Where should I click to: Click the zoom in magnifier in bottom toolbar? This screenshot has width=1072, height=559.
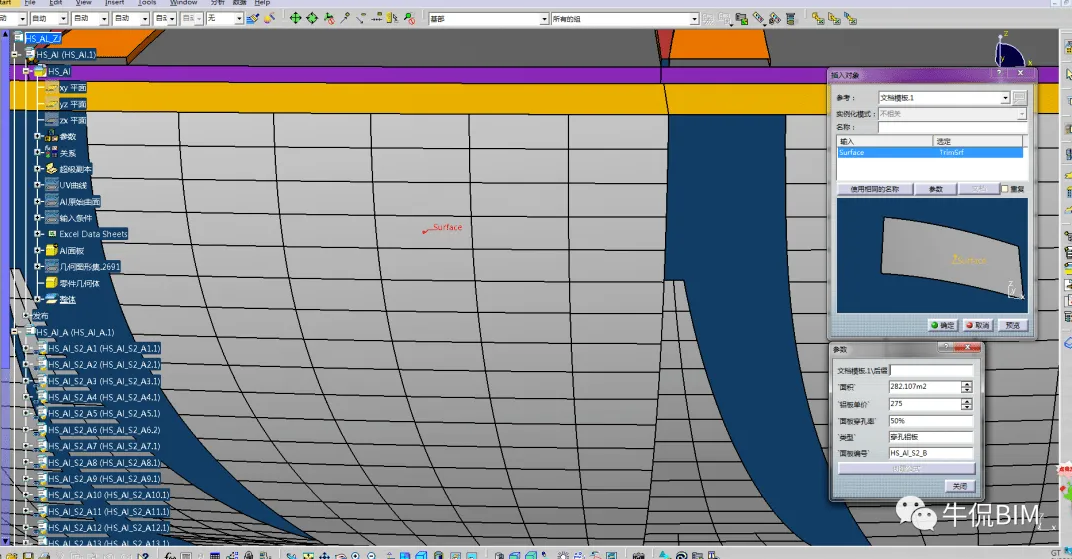pyautogui.click(x=355, y=555)
